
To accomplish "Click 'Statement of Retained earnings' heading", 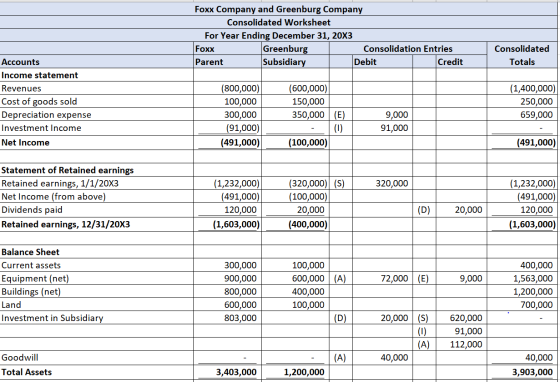I will [x=68, y=170].
